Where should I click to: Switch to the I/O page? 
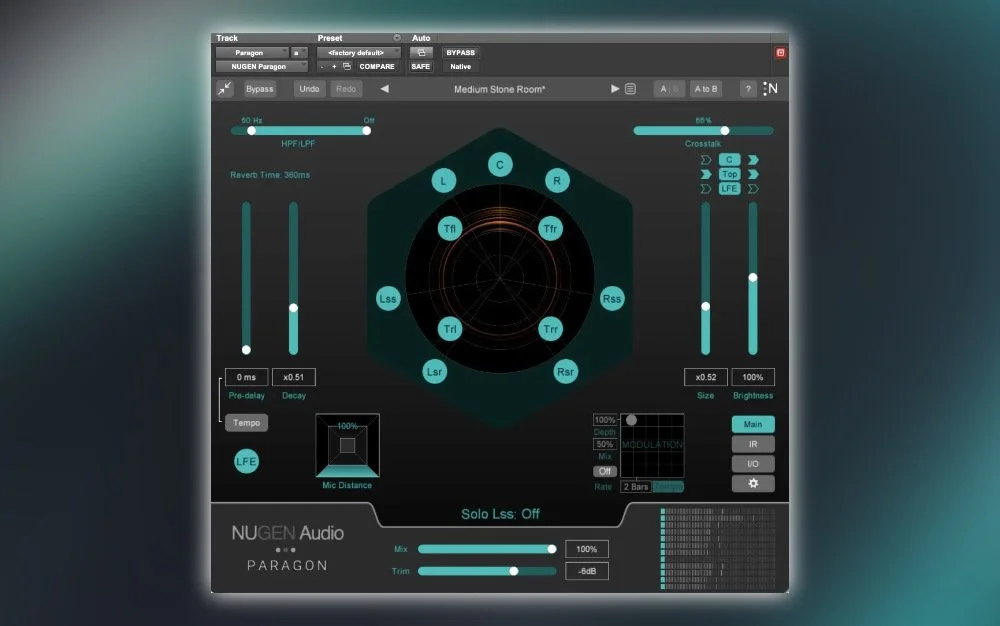pyautogui.click(x=753, y=463)
